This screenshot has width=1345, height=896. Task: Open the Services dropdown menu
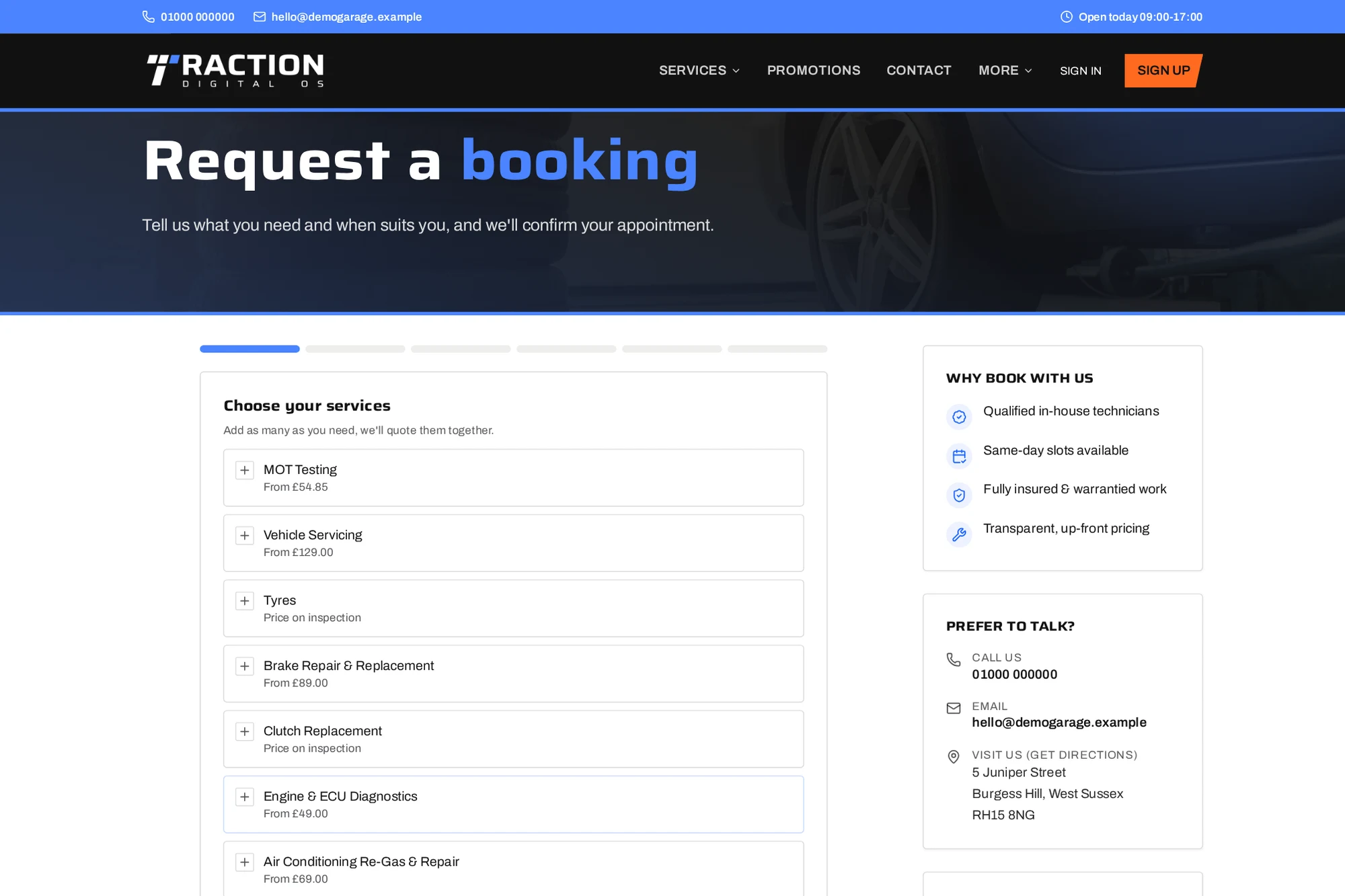[x=699, y=71]
